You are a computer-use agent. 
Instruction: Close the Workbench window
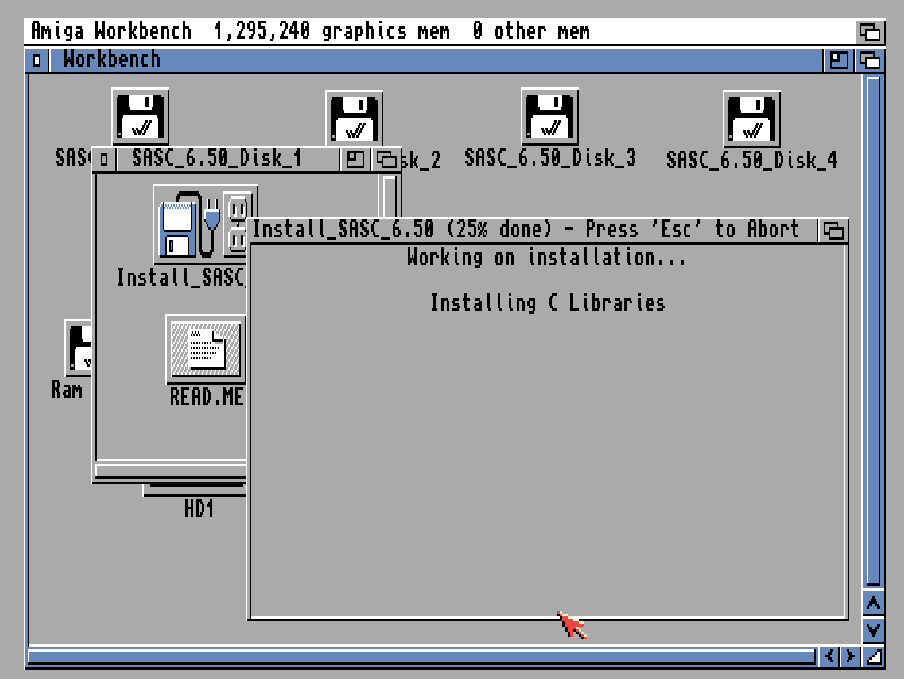(37, 60)
